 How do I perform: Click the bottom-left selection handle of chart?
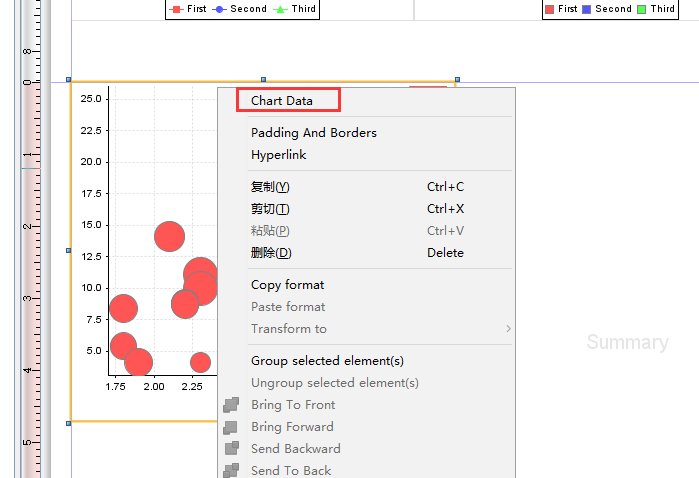69,423
